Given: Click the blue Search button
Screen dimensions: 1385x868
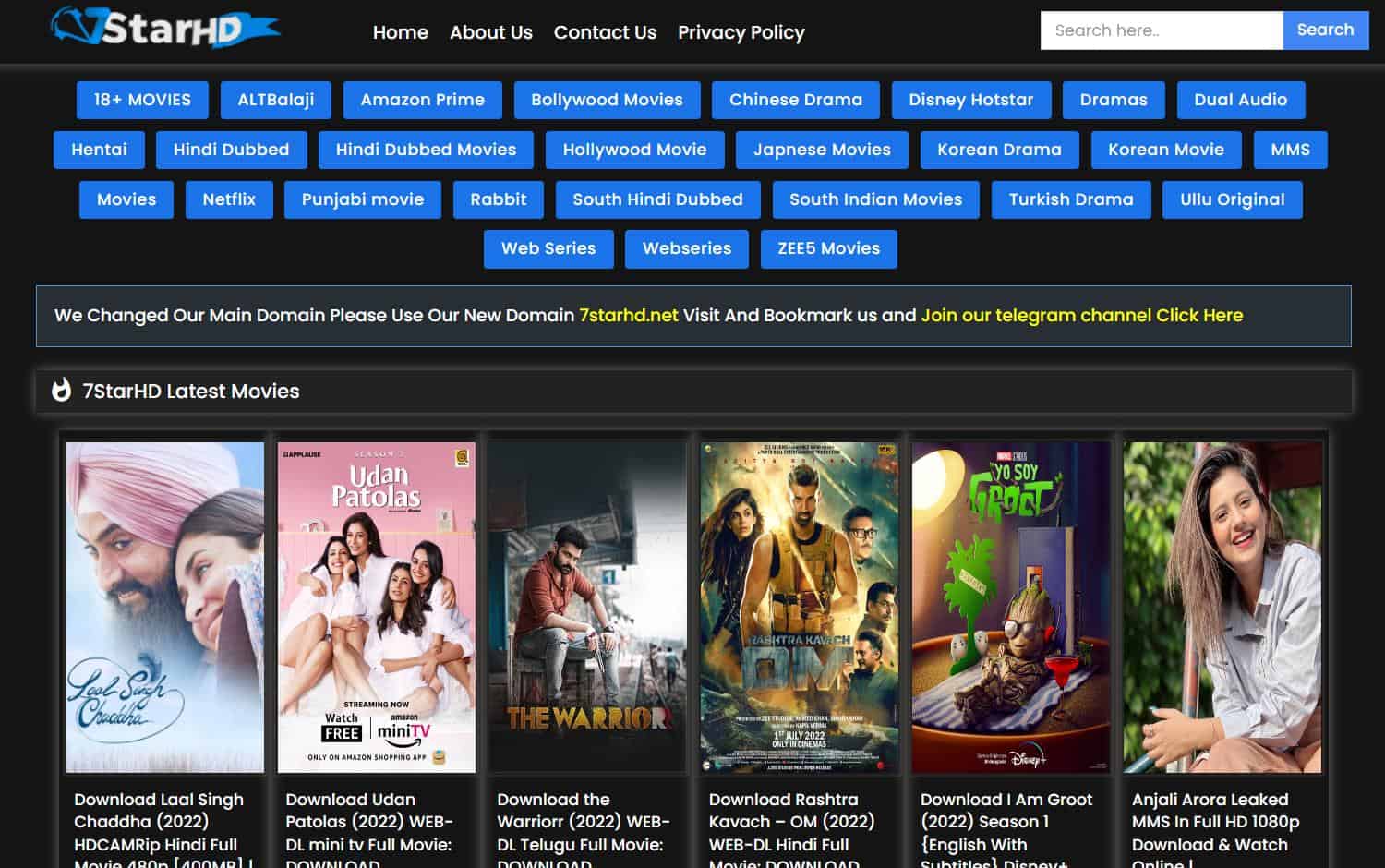Looking at the screenshot, I should [1325, 30].
